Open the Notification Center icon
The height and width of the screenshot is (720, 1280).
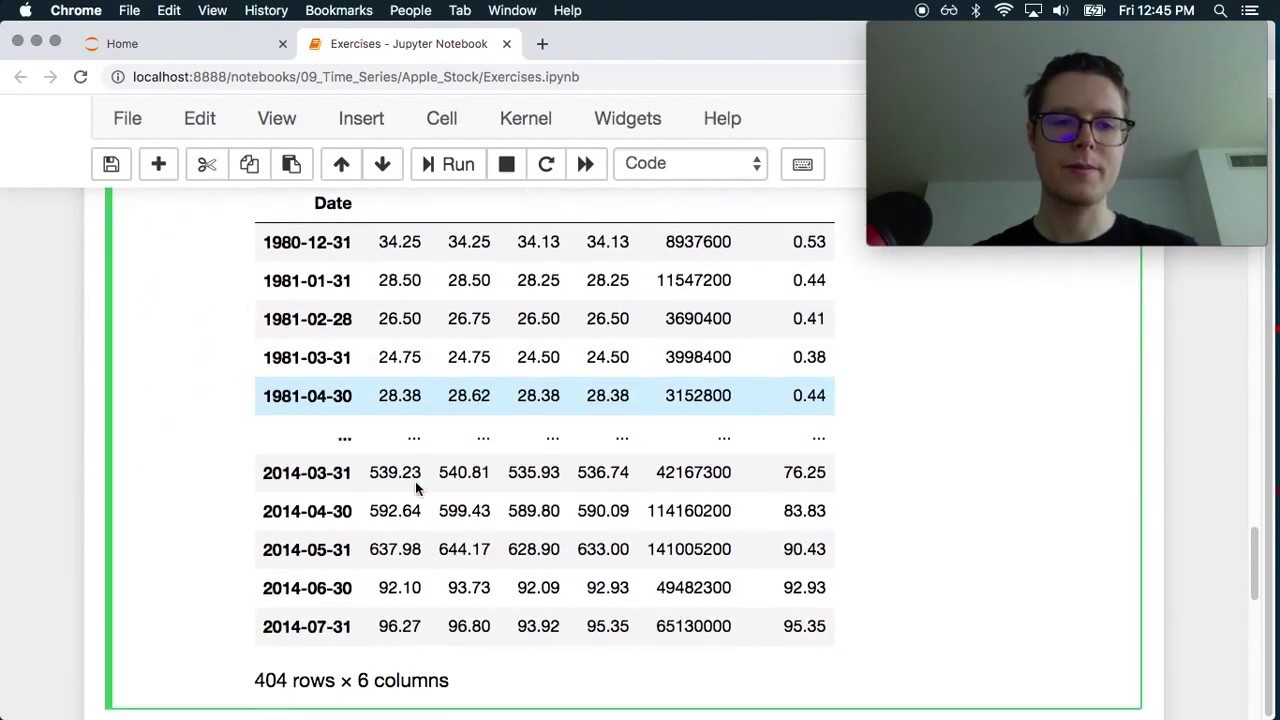(1250, 10)
